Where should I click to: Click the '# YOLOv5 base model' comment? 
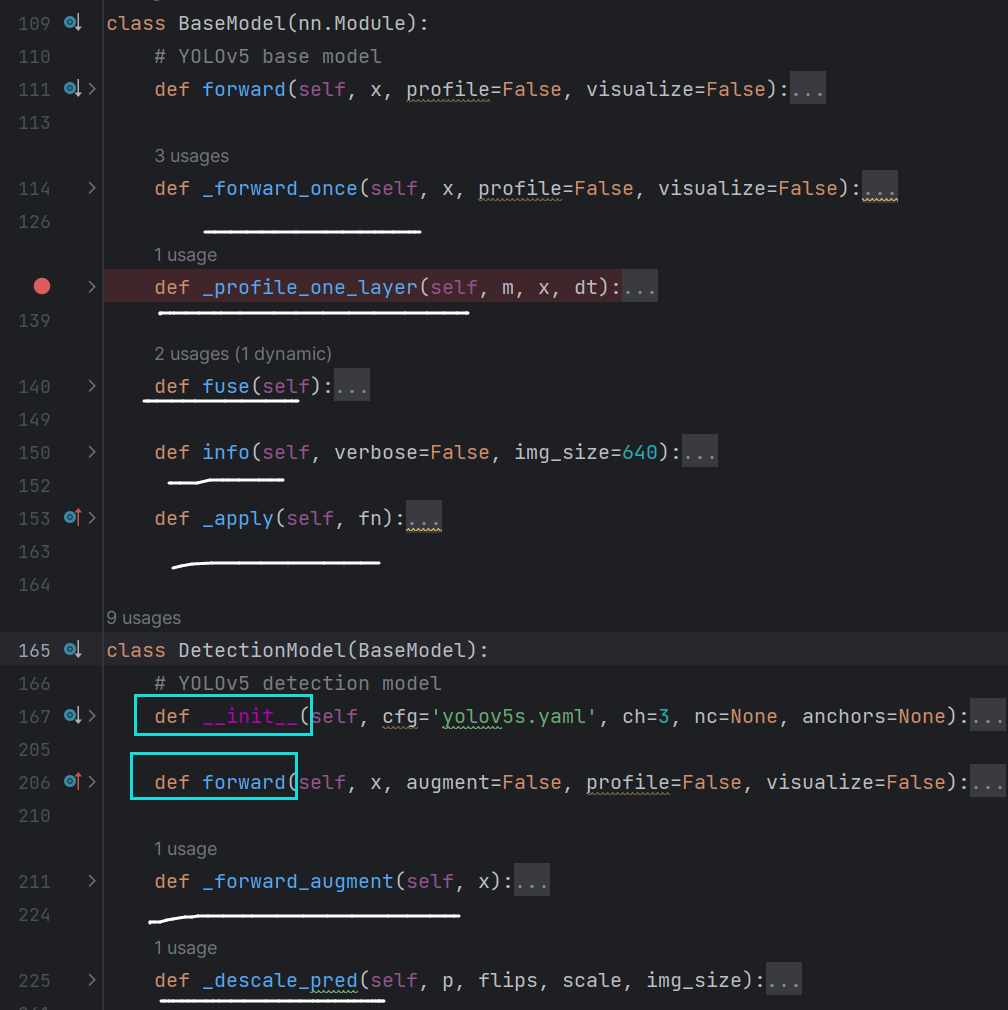click(x=268, y=57)
